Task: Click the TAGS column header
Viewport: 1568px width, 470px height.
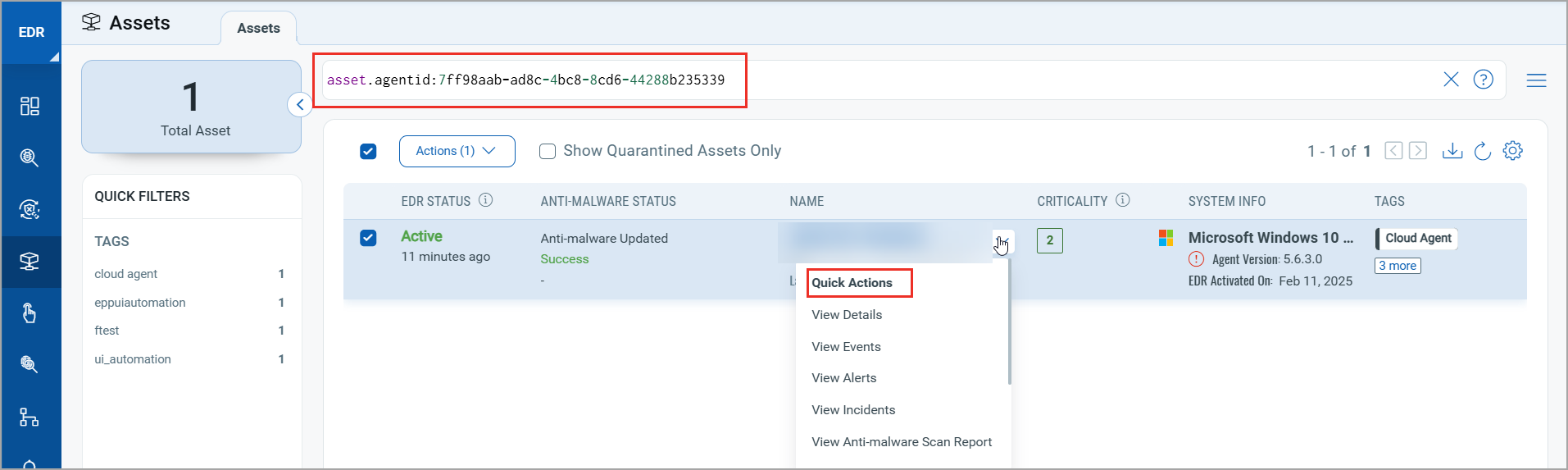Action: pyautogui.click(x=1389, y=201)
